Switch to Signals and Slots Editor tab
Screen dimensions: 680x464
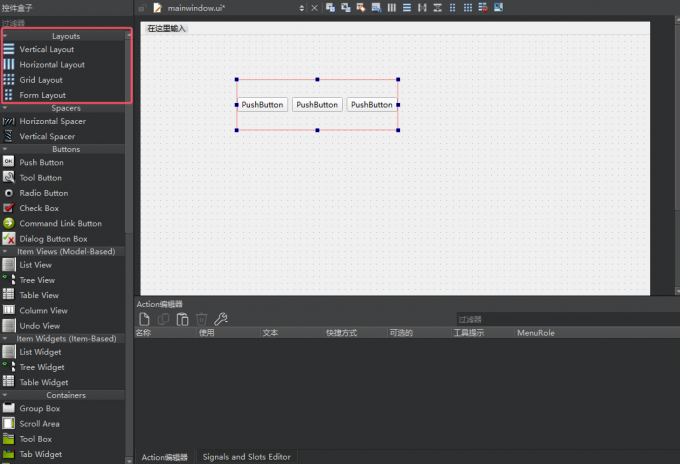point(246,457)
